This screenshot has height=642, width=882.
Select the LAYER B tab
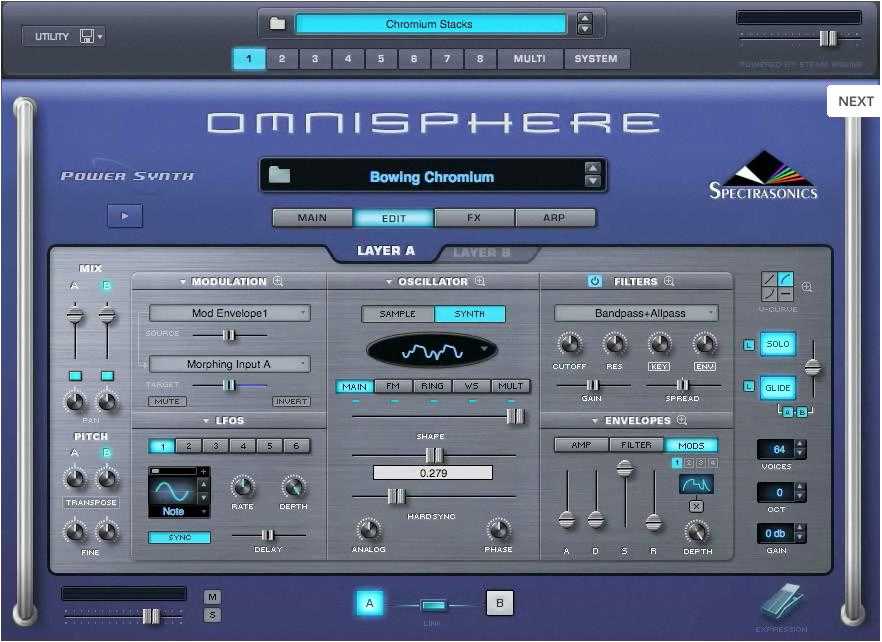[x=481, y=253]
